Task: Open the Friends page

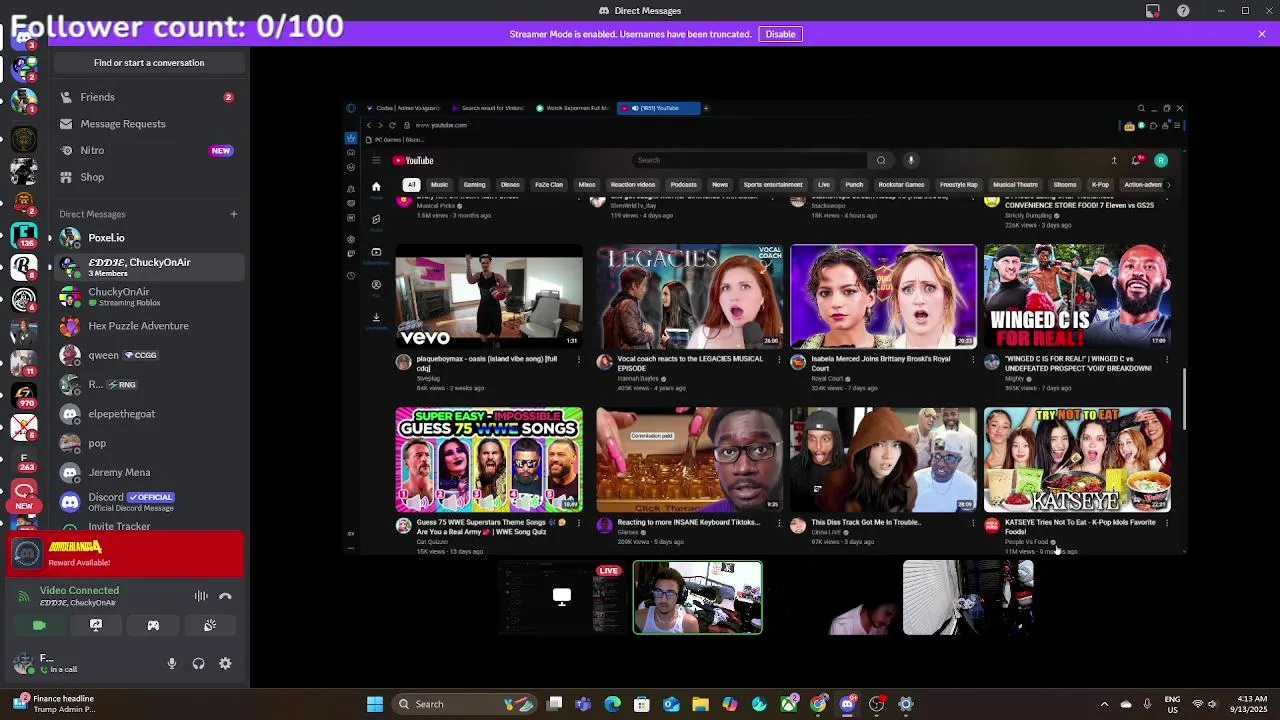Action: click(x=149, y=97)
